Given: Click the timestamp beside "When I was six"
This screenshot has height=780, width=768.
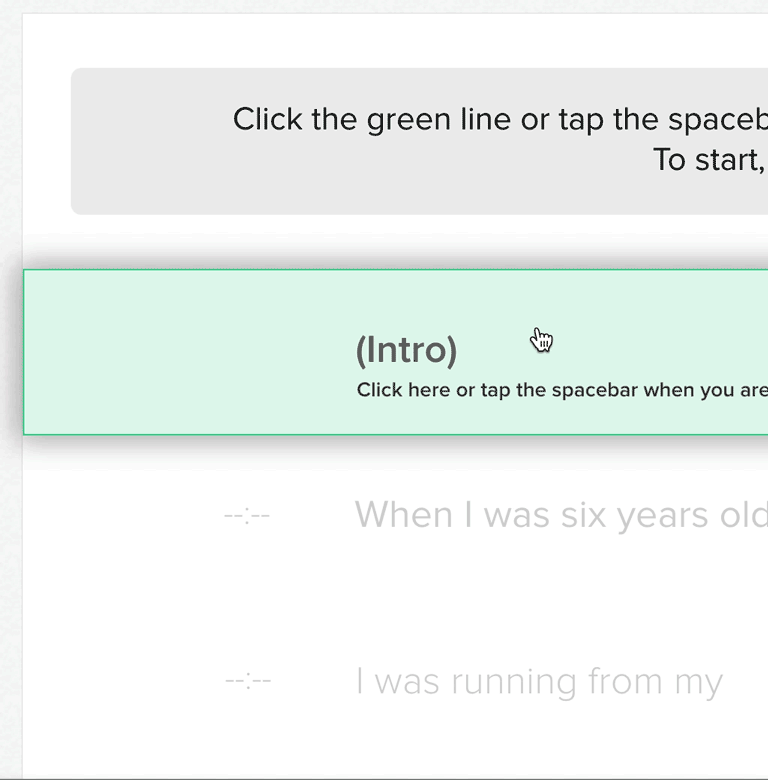Looking at the screenshot, I should (247, 516).
